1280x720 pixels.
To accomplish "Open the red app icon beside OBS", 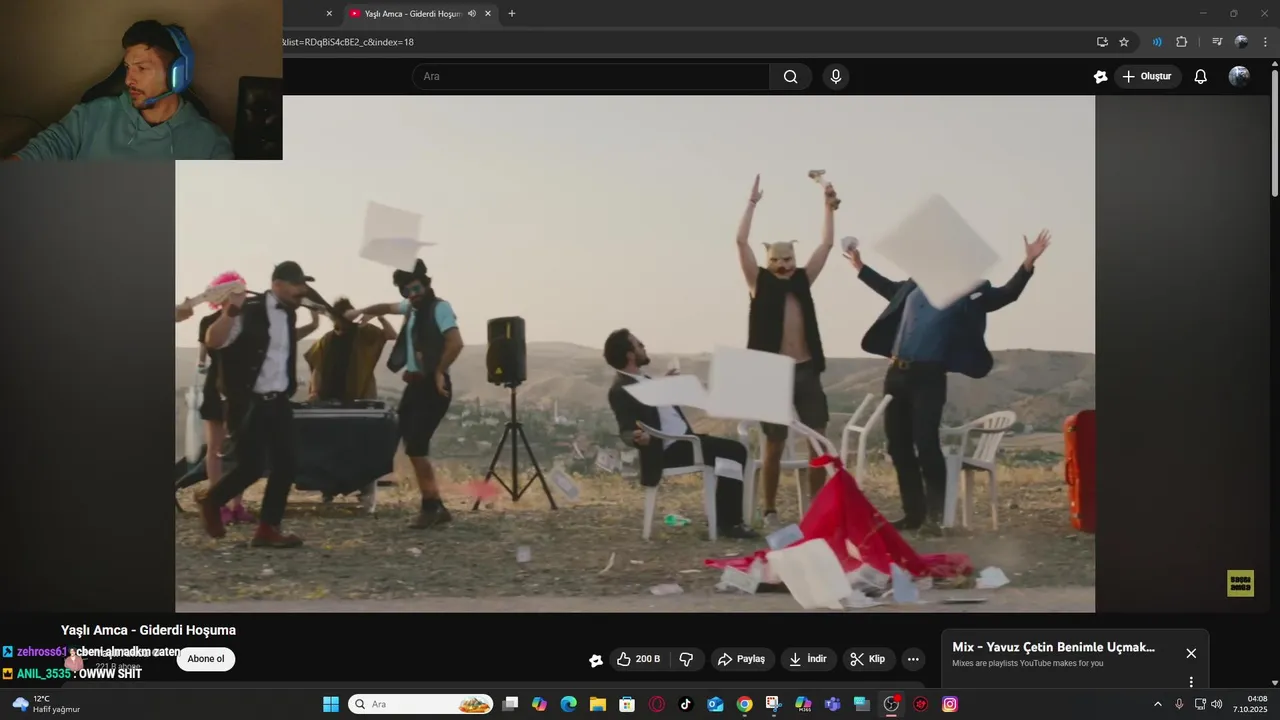I will pos(920,704).
